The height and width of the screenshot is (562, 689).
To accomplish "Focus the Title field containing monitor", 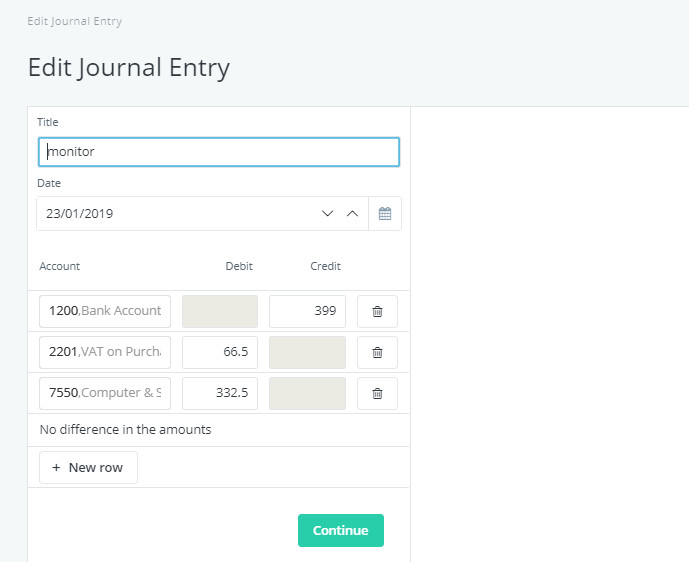I will pos(219,152).
